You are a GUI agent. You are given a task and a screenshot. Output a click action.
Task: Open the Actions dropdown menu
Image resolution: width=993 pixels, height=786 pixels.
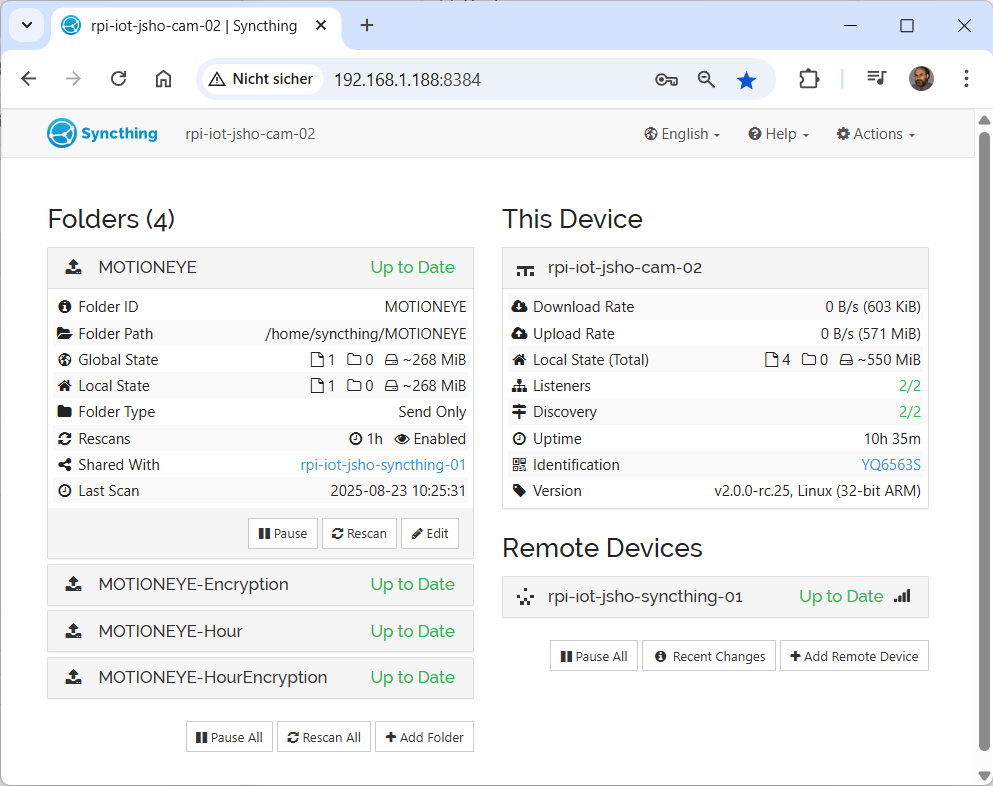coord(875,134)
